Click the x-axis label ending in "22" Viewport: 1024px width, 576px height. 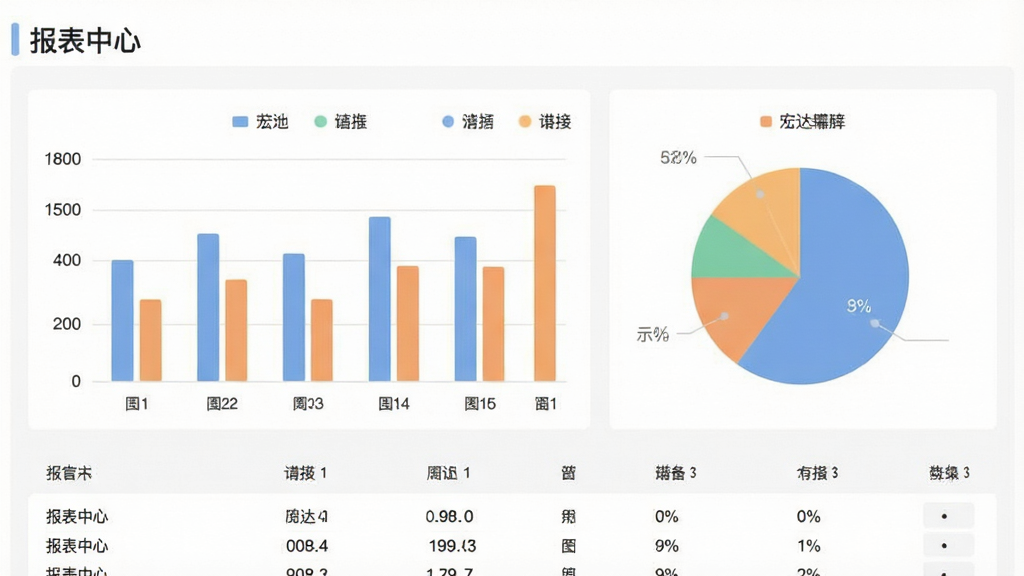coord(222,404)
